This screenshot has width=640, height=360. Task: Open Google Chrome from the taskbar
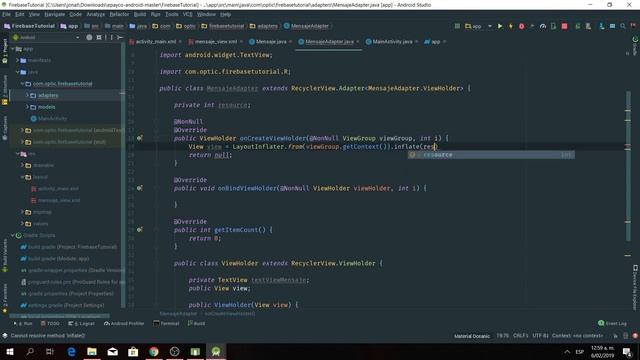[x=154, y=351]
